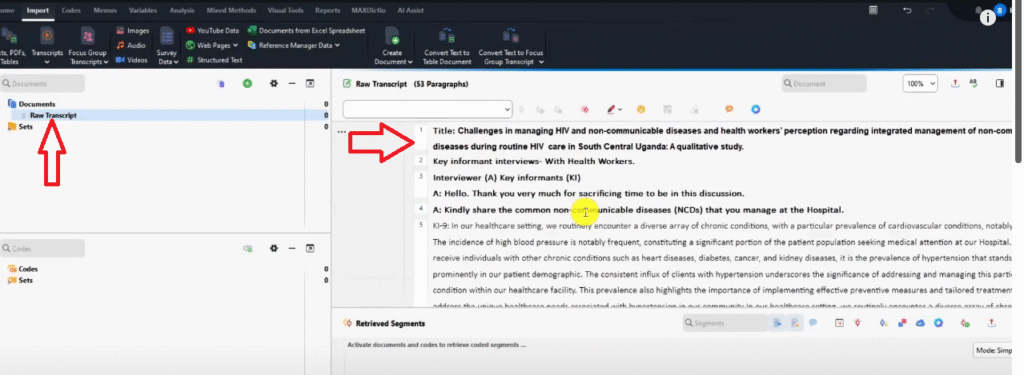Click paragraph number 5 in margin
The width and height of the screenshot is (1024, 375).
[x=421, y=224]
